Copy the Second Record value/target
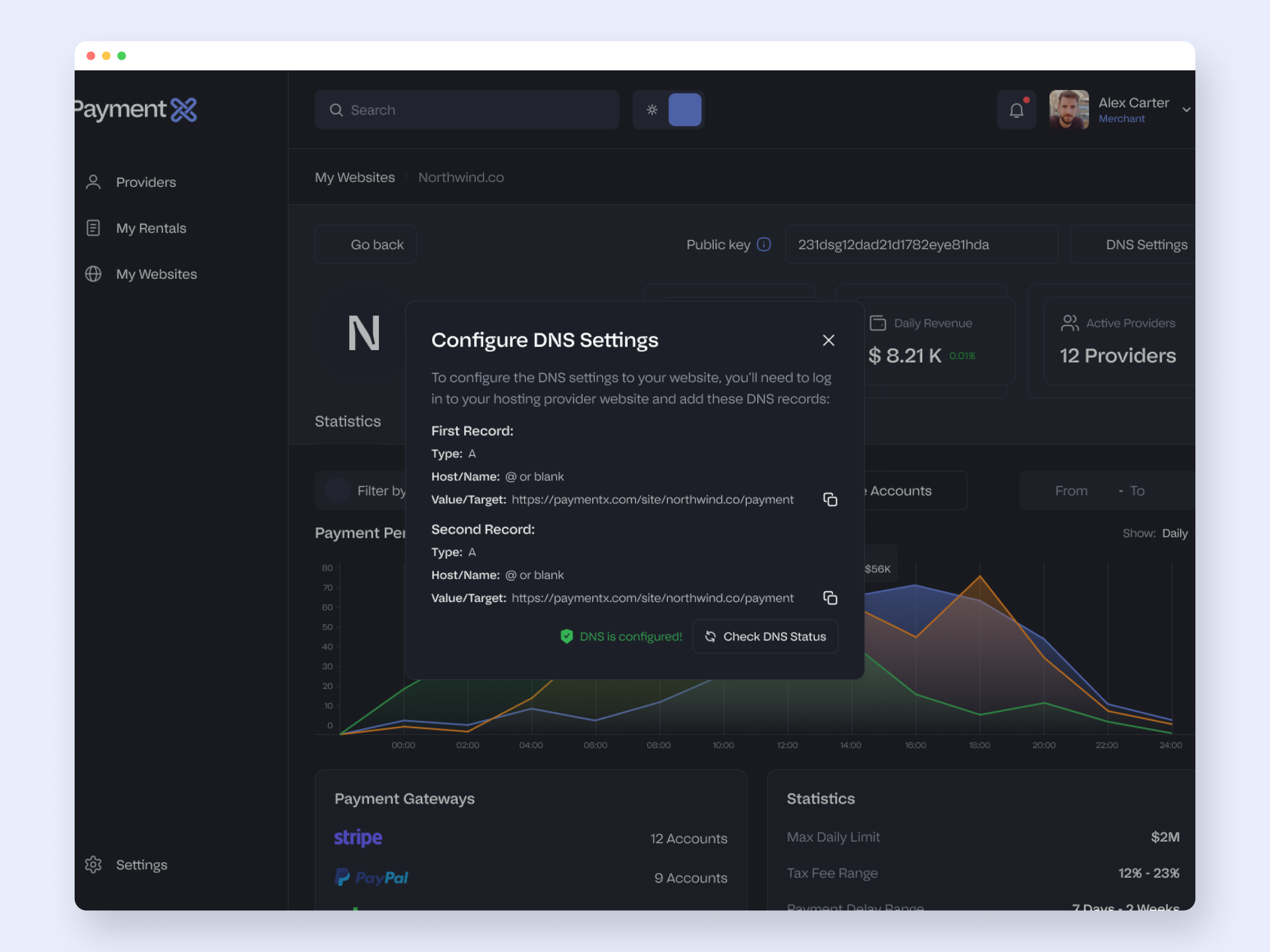 [830, 598]
